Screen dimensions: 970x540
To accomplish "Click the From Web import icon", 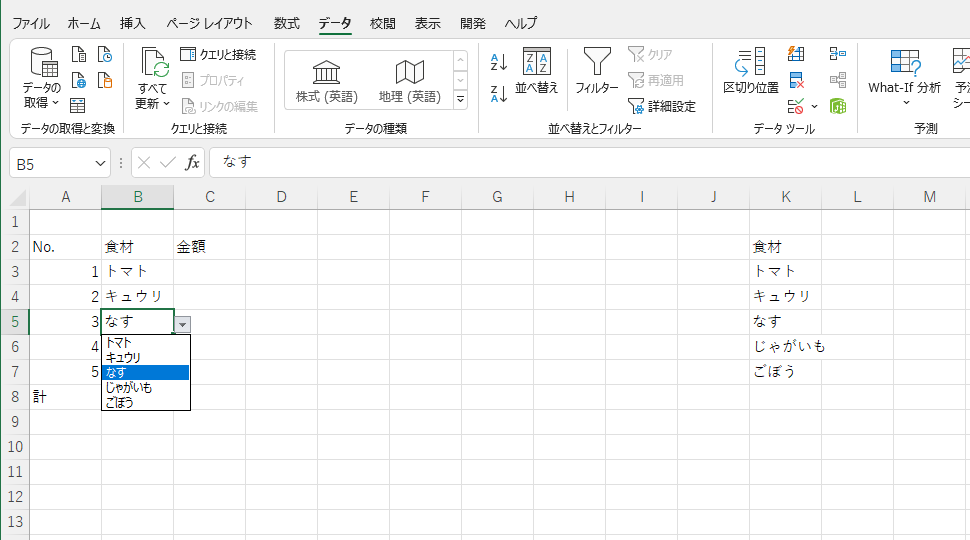I will tap(79, 80).
